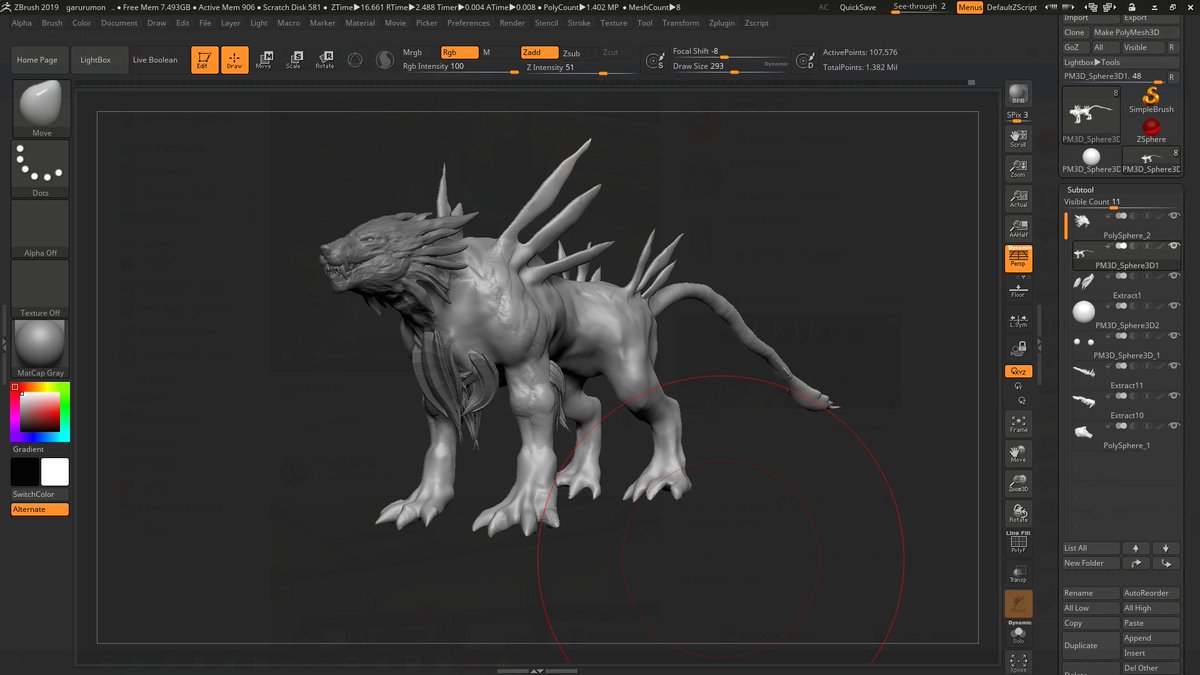This screenshot has height=675, width=1200.
Task: Click the Zoom document icon
Action: tap(1018, 168)
